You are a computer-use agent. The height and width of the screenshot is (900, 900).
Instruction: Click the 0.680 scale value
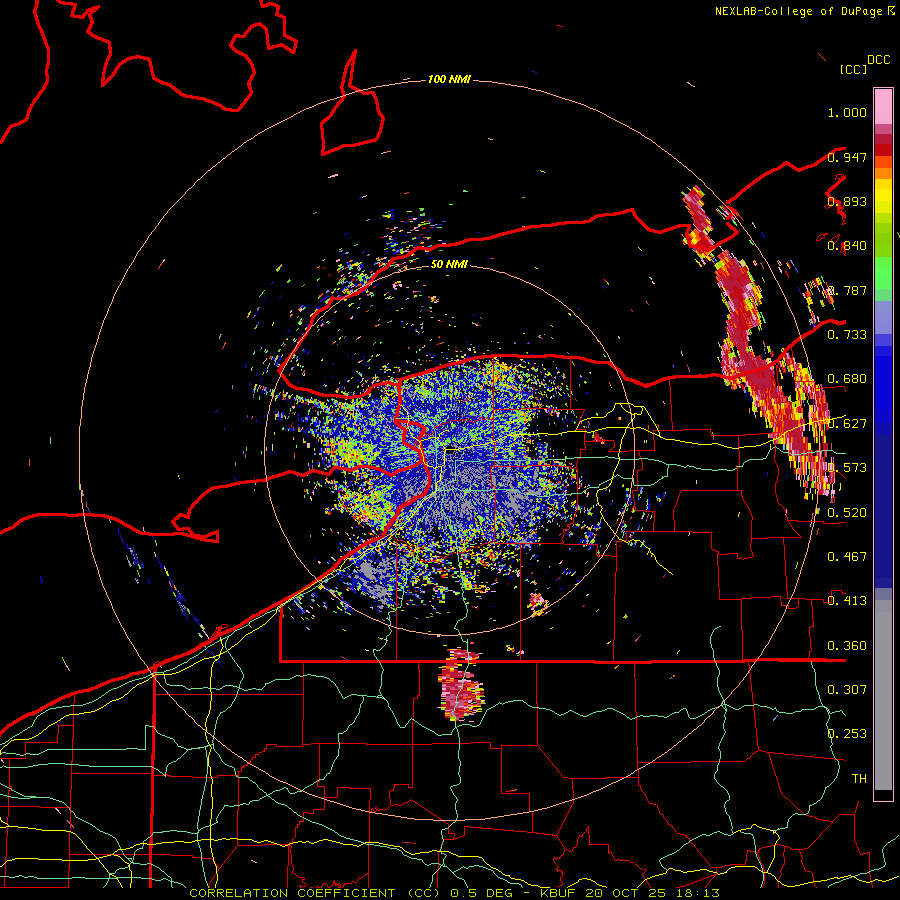coord(847,379)
